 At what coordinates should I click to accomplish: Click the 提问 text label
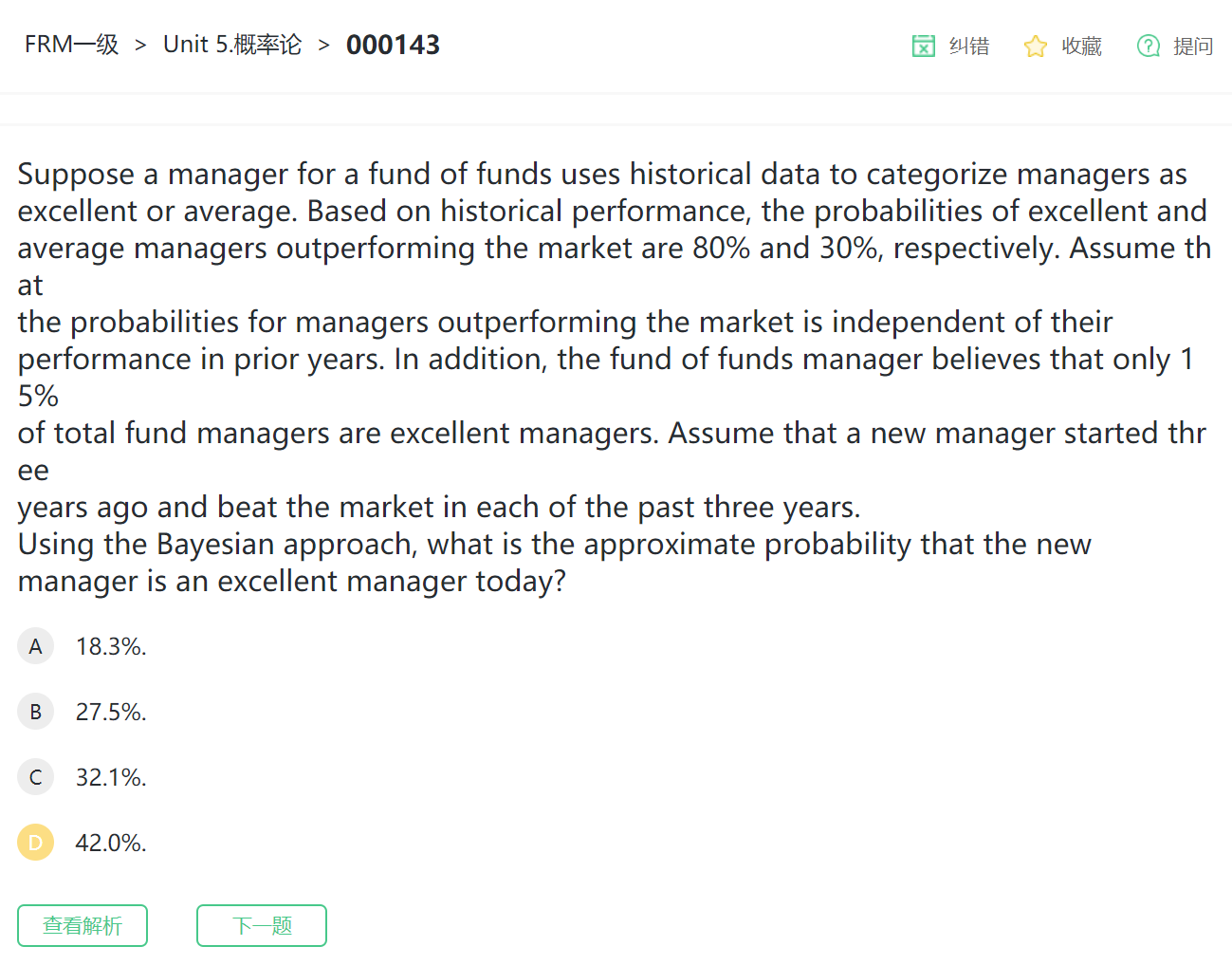1193,46
